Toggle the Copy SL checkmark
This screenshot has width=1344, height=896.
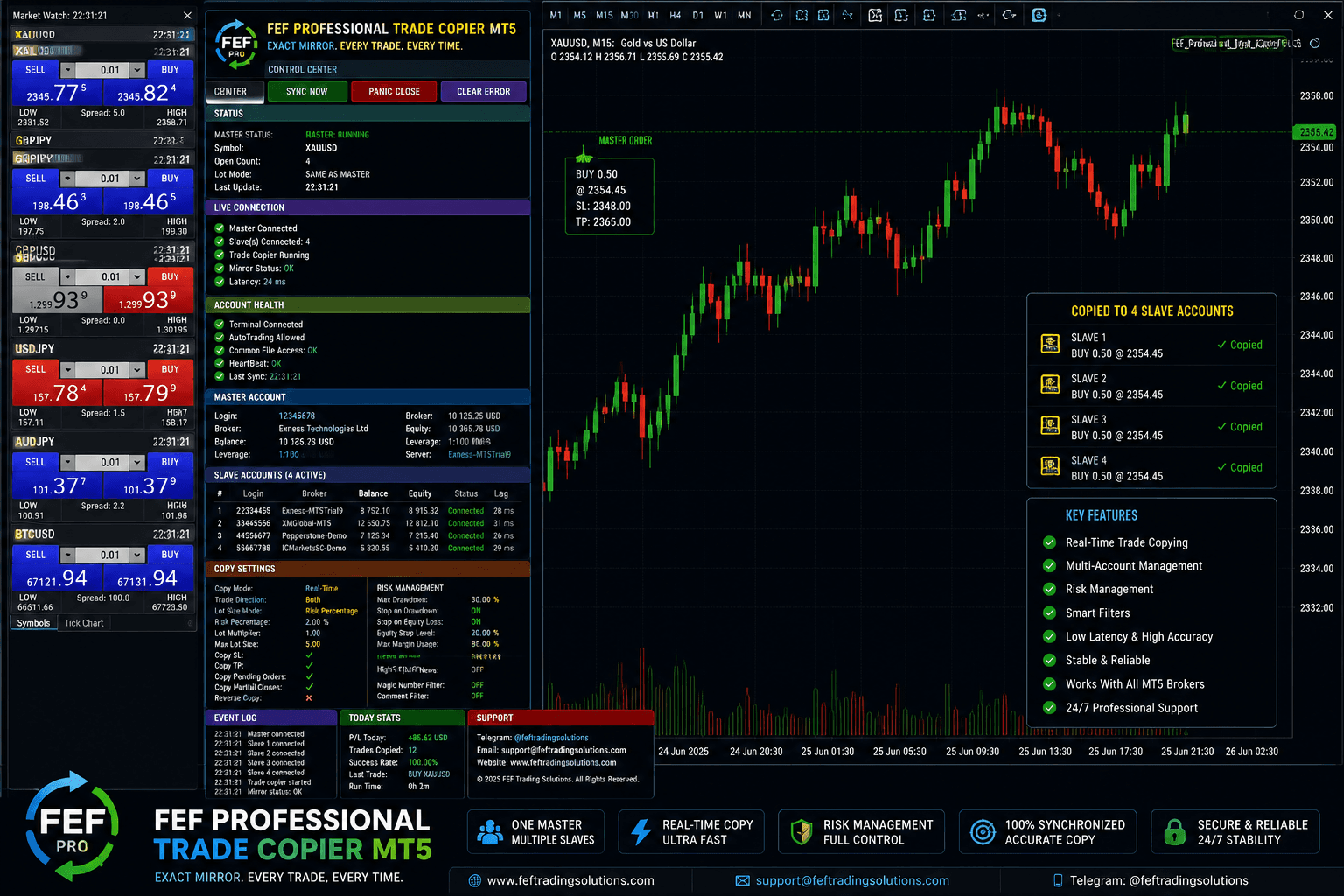coord(309,654)
